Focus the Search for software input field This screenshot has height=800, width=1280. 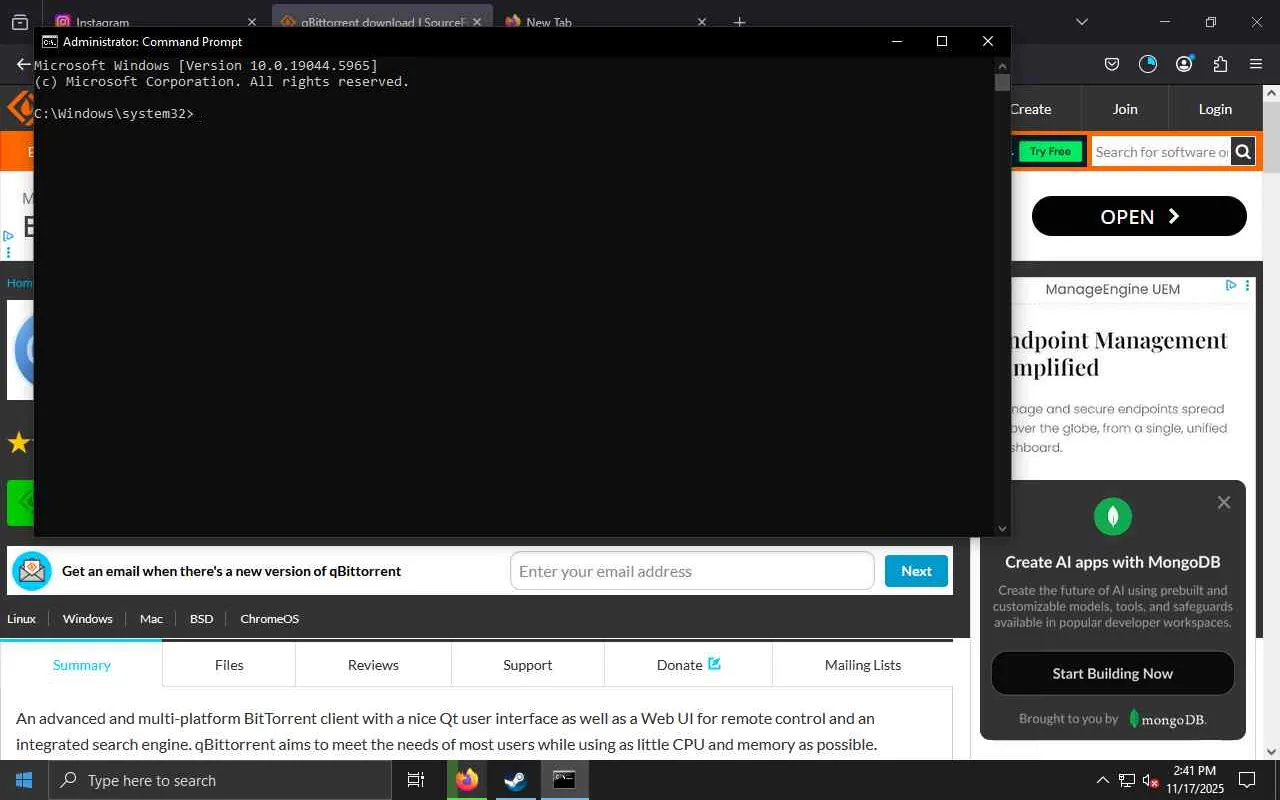1161,152
